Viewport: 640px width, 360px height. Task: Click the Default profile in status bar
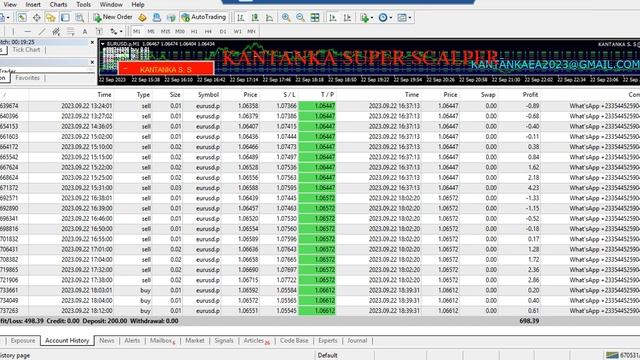click(x=327, y=355)
